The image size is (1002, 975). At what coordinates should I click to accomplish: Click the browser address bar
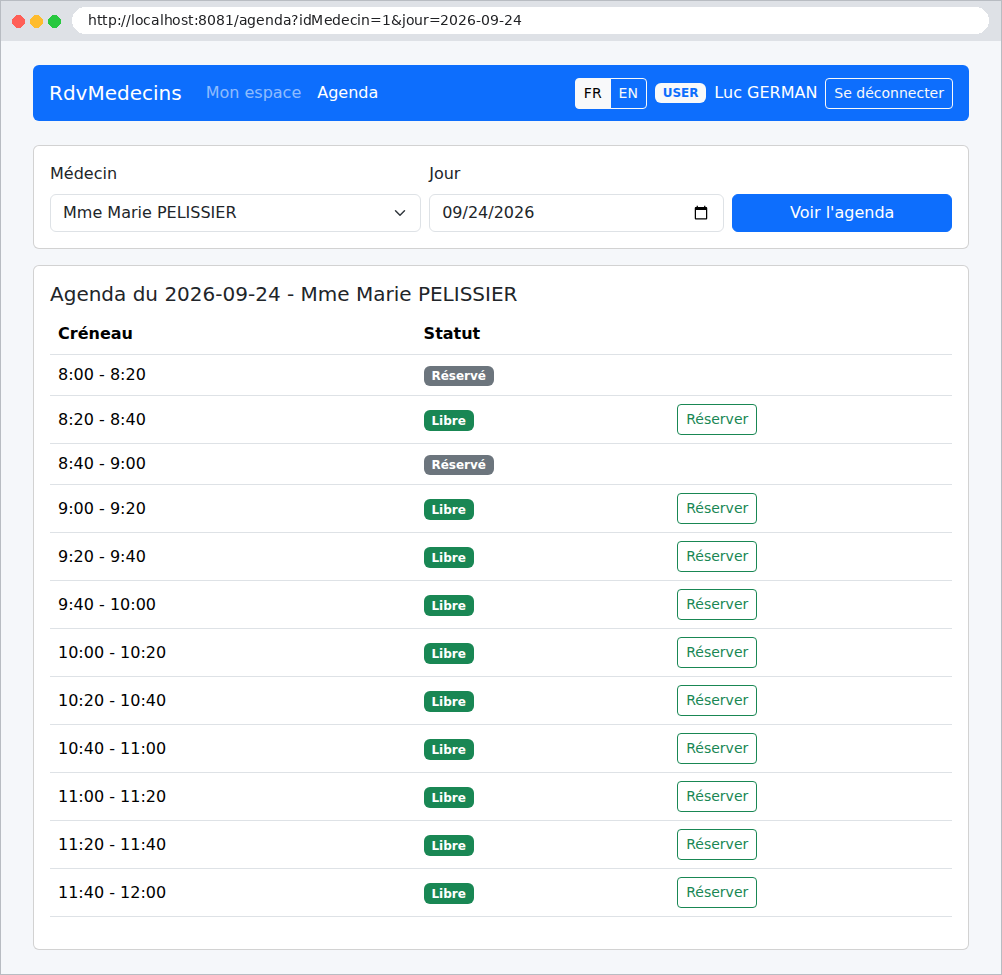[530, 20]
